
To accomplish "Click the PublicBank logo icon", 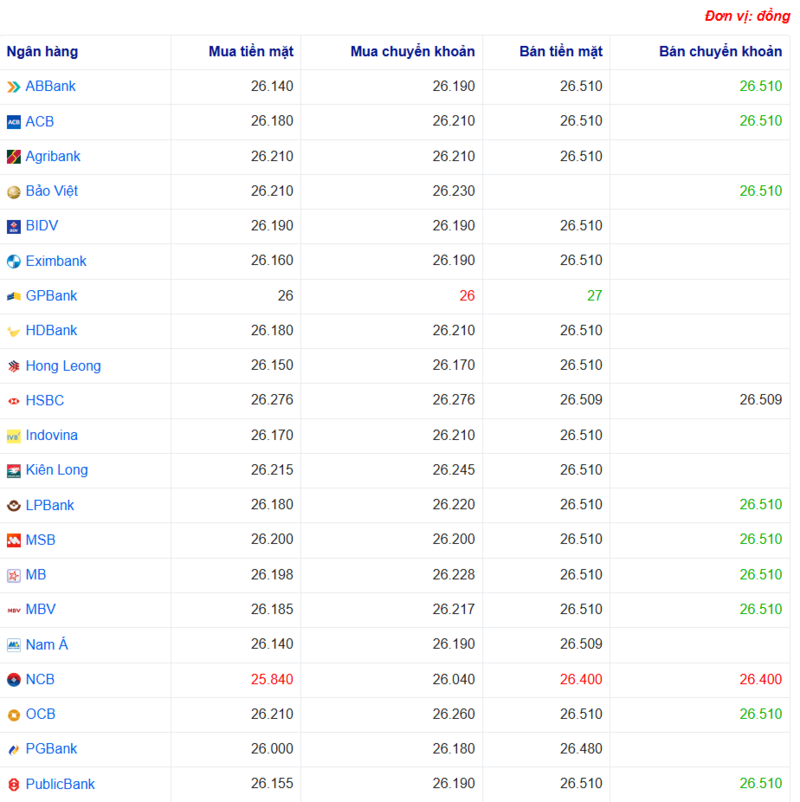I will pyautogui.click(x=14, y=785).
